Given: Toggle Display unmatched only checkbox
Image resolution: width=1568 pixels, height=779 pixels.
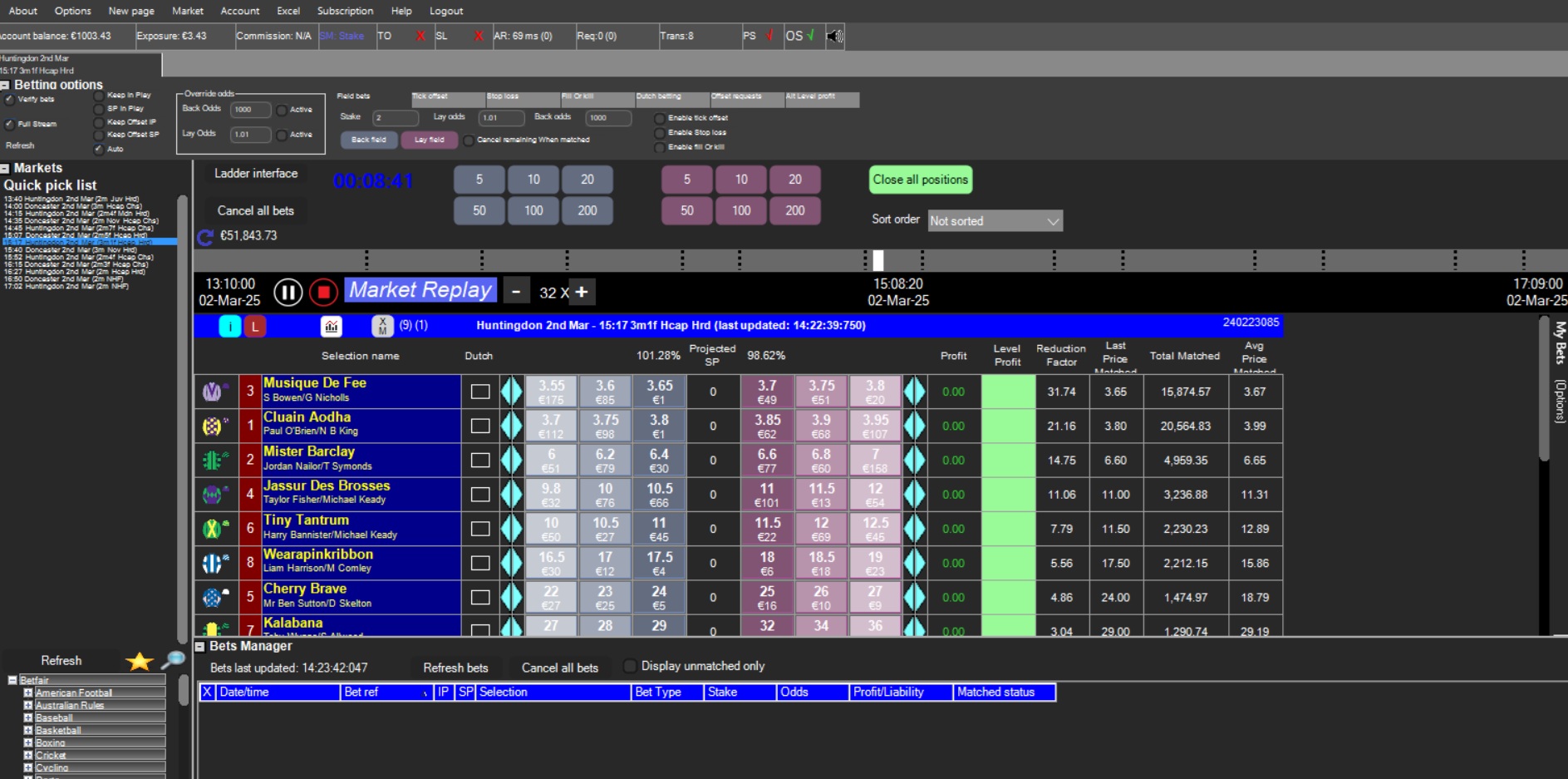Looking at the screenshot, I should [630, 666].
